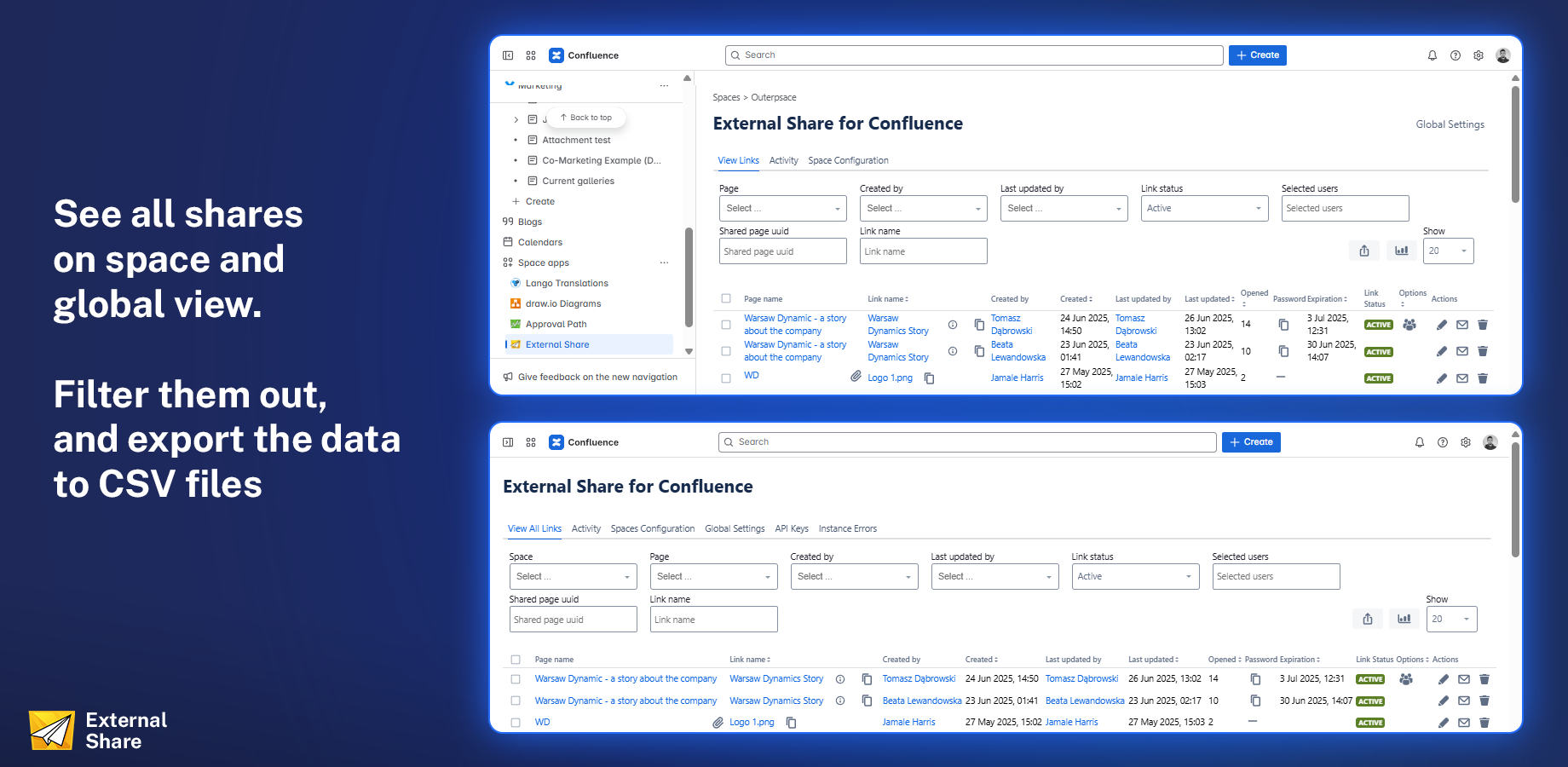Image resolution: width=1568 pixels, height=767 pixels.
Task: Copy first Warsaw Dynamics Story link, top window
Action: (x=979, y=325)
